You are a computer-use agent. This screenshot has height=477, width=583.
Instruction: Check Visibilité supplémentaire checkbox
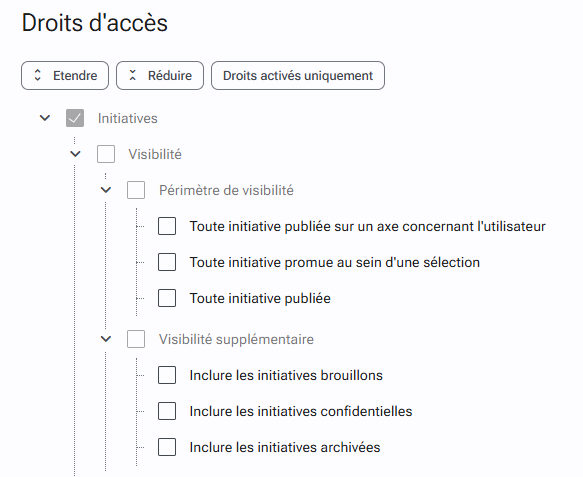point(136,339)
